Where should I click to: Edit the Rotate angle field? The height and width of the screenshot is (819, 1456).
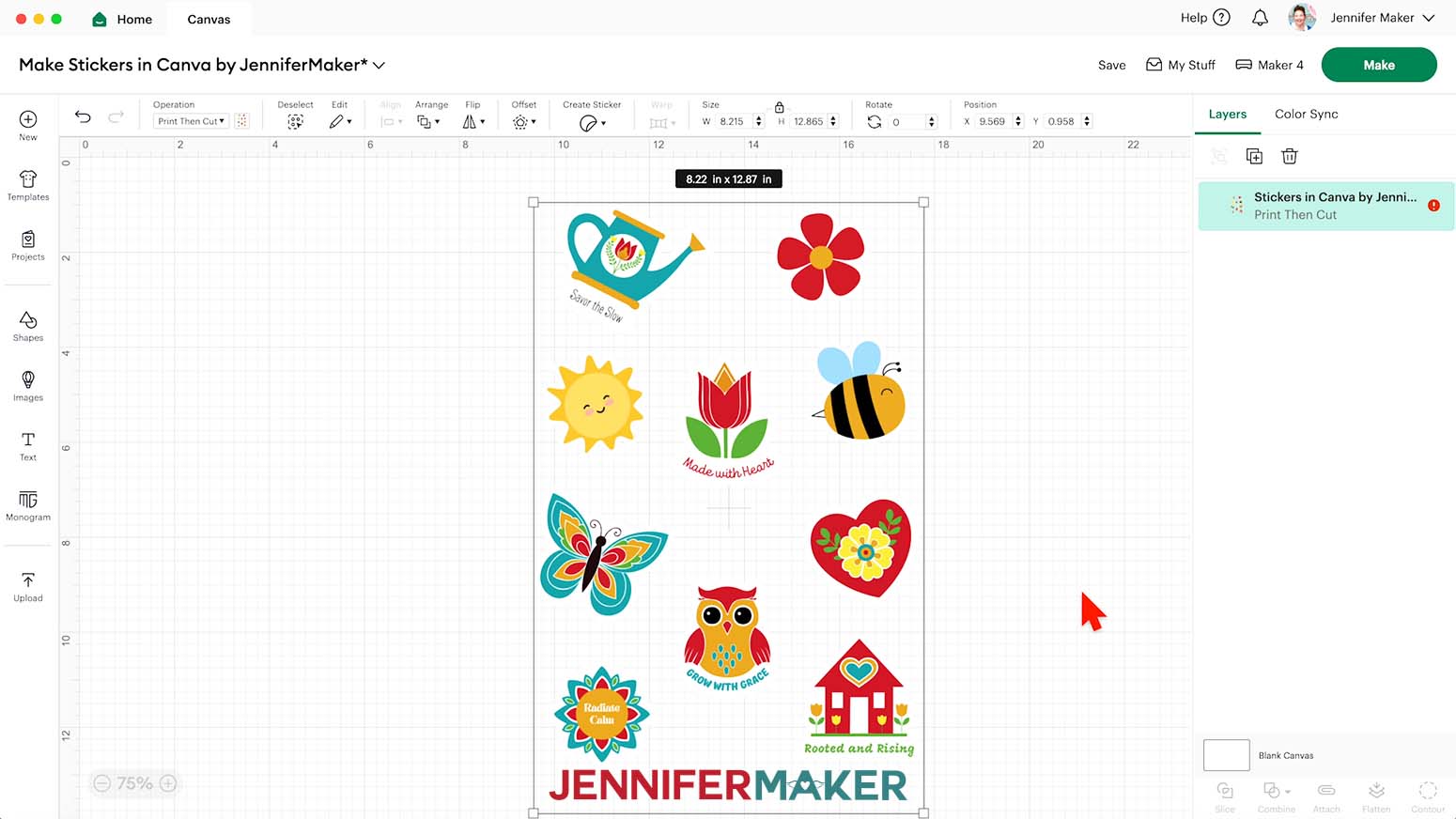pos(906,122)
